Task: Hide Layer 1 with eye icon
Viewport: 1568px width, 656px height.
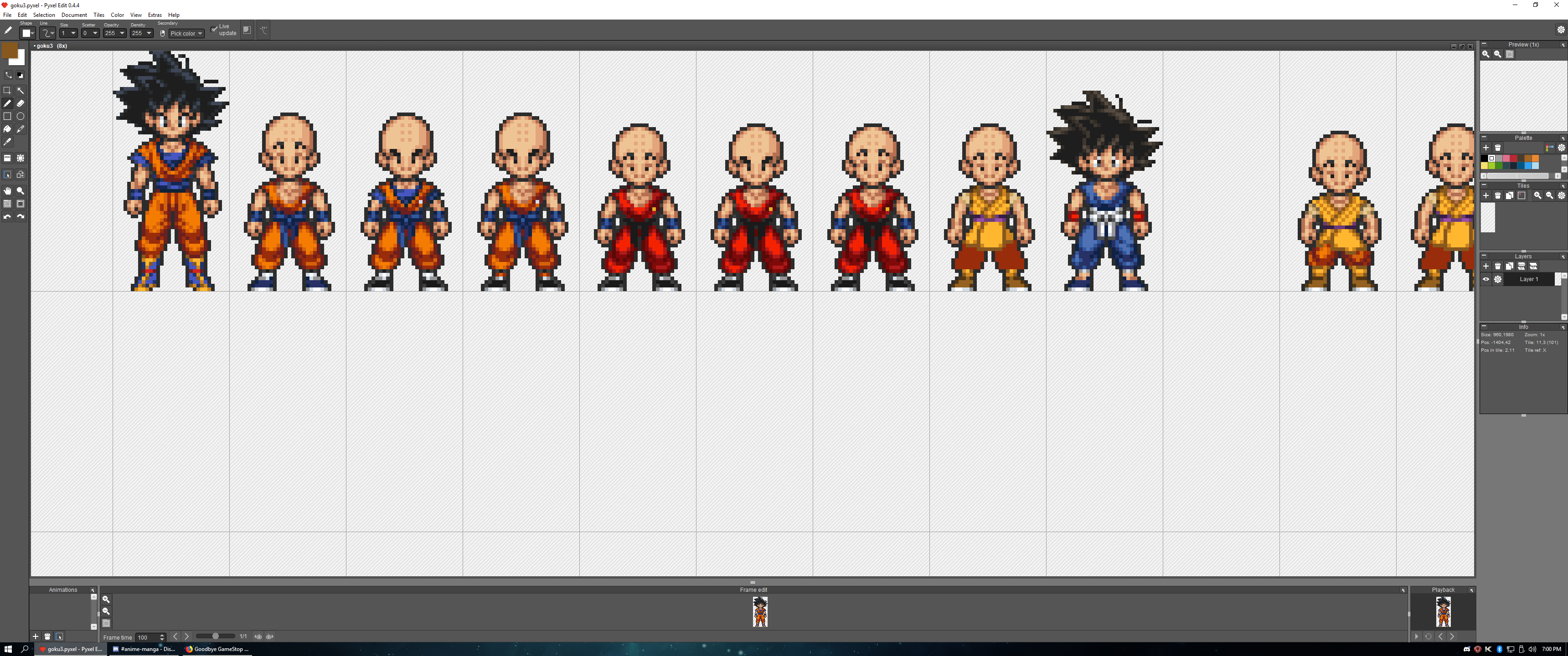Action: coord(1486,279)
